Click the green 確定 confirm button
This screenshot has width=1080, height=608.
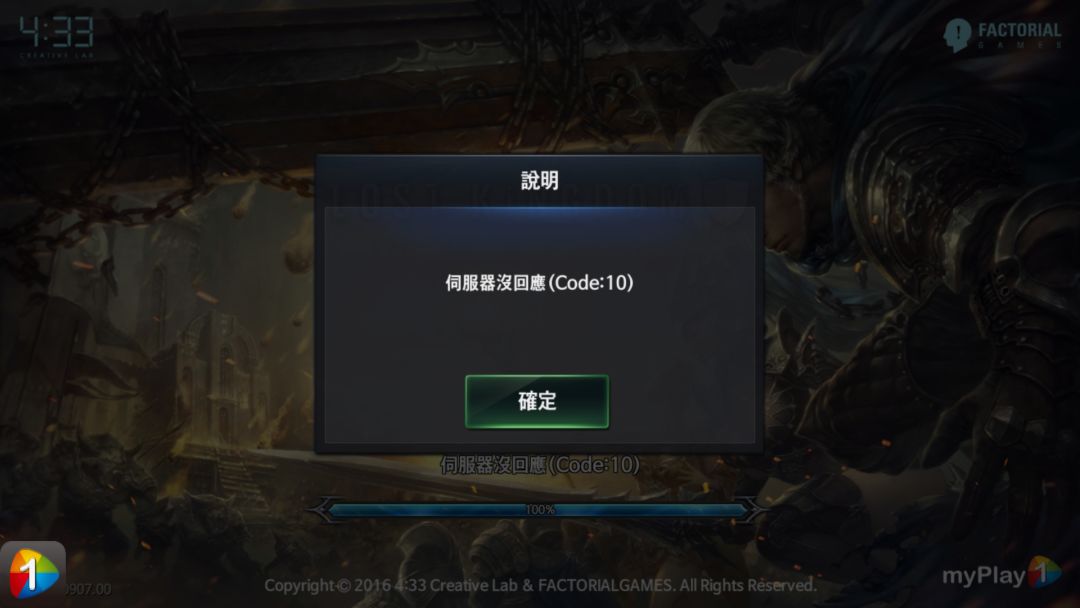point(537,401)
